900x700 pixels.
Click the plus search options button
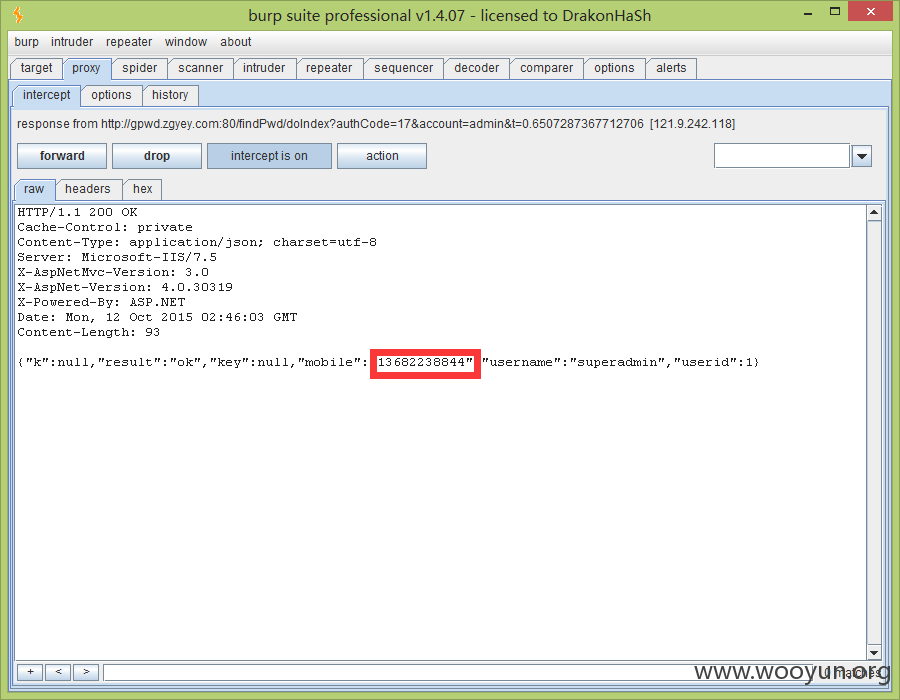click(x=30, y=672)
